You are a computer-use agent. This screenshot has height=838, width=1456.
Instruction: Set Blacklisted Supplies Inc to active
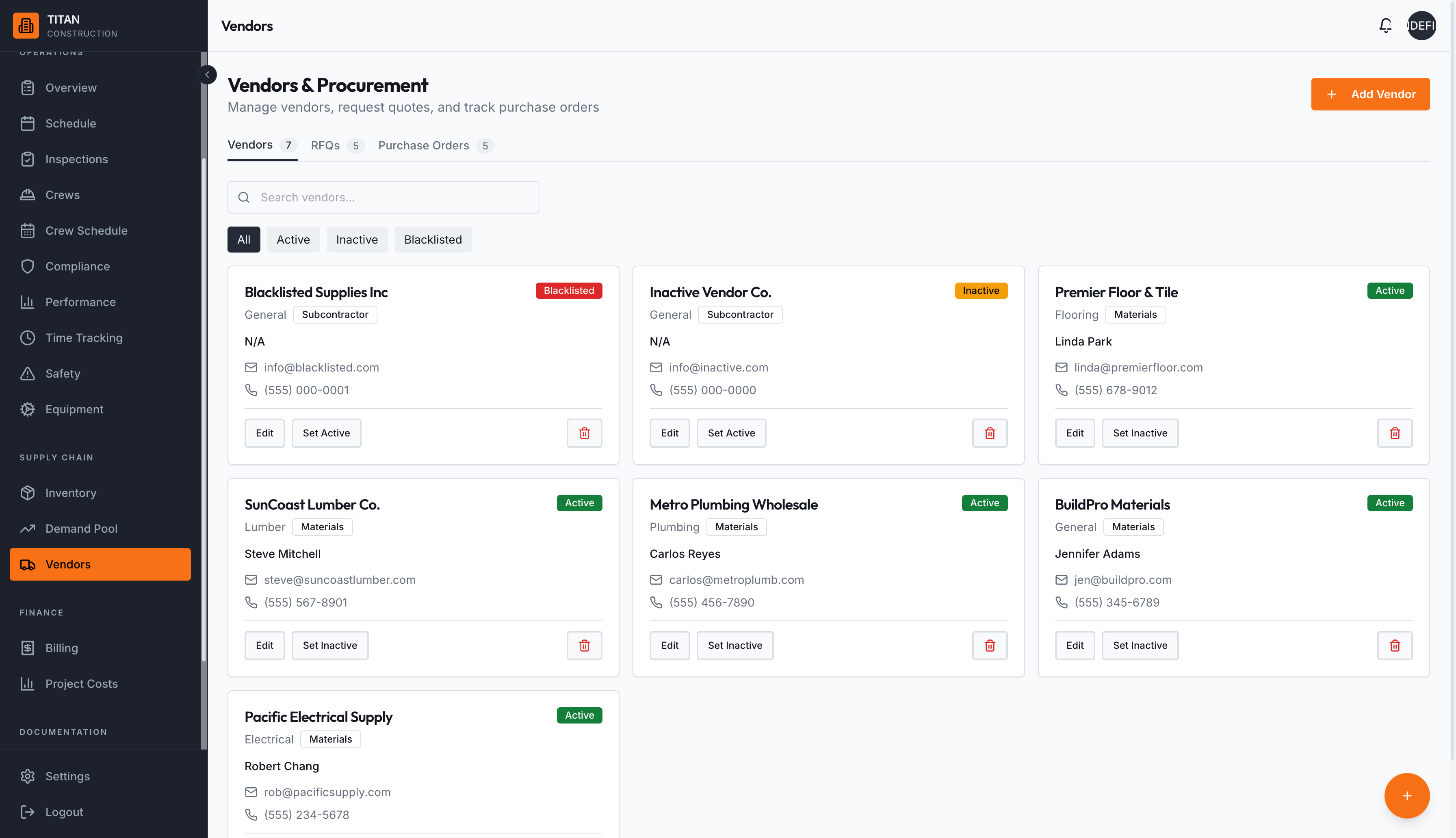(x=327, y=433)
